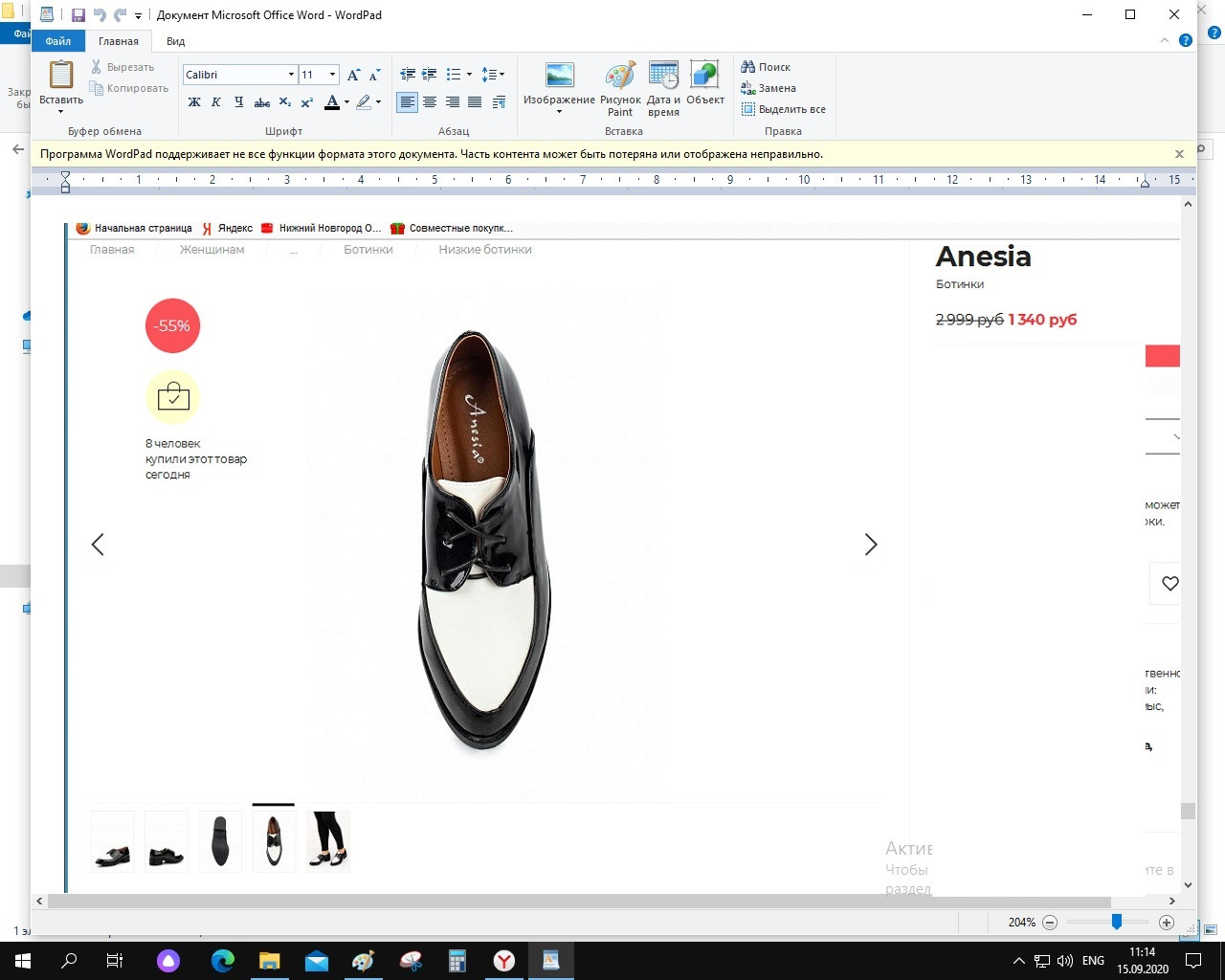This screenshot has height=980, width=1225.
Task: Click the Redo icon in quick access toolbar
Action: point(121,15)
